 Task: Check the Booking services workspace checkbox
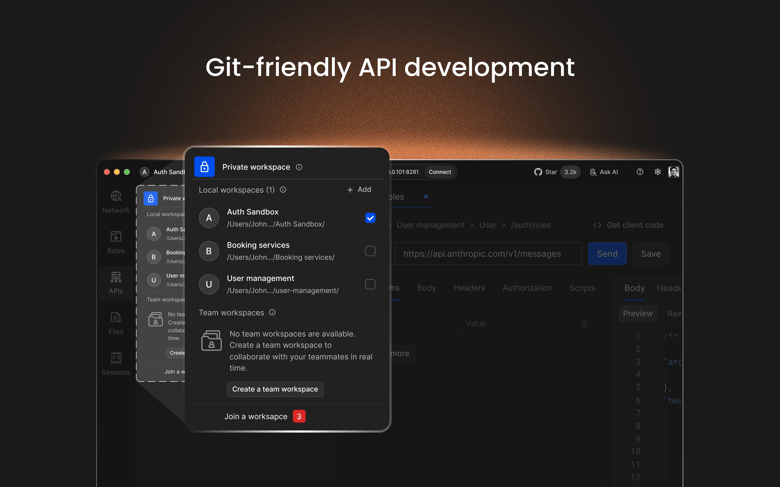click(370, 251)
